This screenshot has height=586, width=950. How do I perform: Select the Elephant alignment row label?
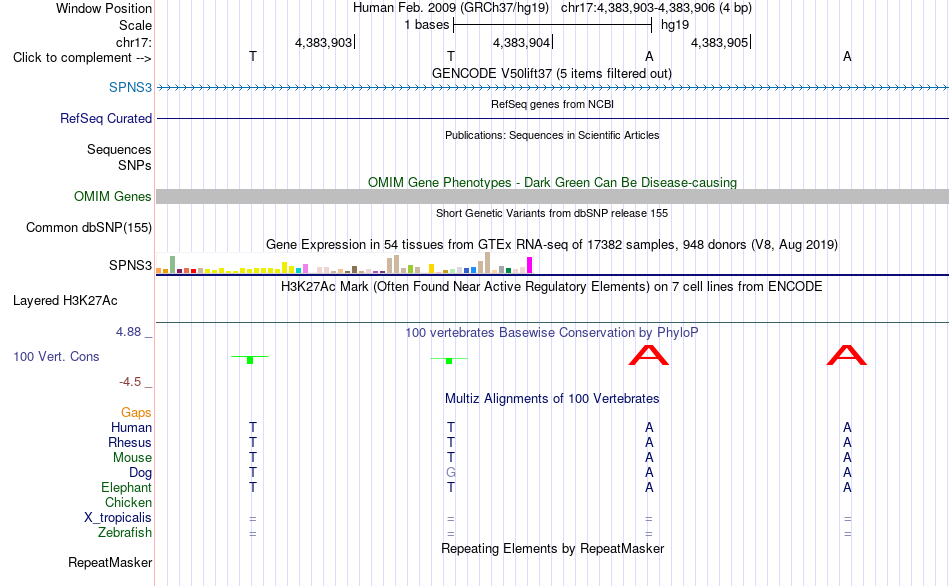pyautogui.click(x=126, y=487)
